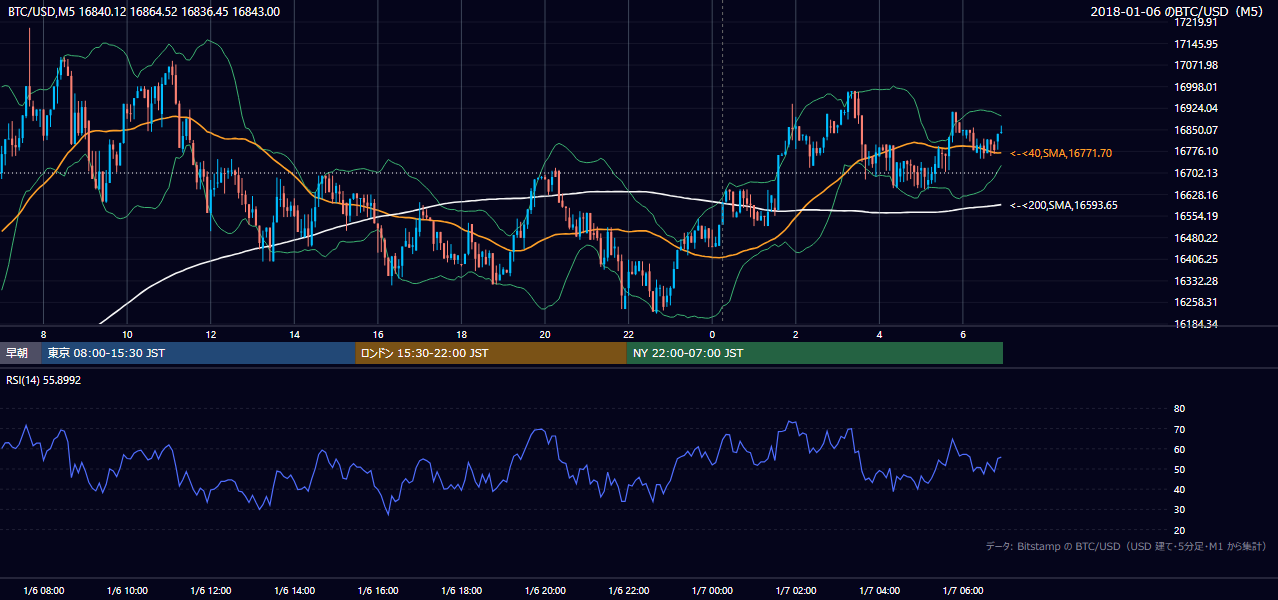
Task: Click the 16332.28 price axis label
Action: coord(1195,281)
